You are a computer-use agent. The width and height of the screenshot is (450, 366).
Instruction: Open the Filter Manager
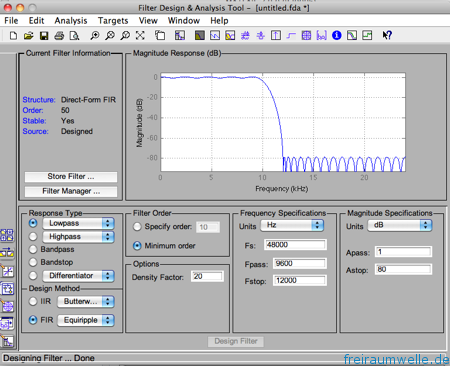tap(71, 191)
